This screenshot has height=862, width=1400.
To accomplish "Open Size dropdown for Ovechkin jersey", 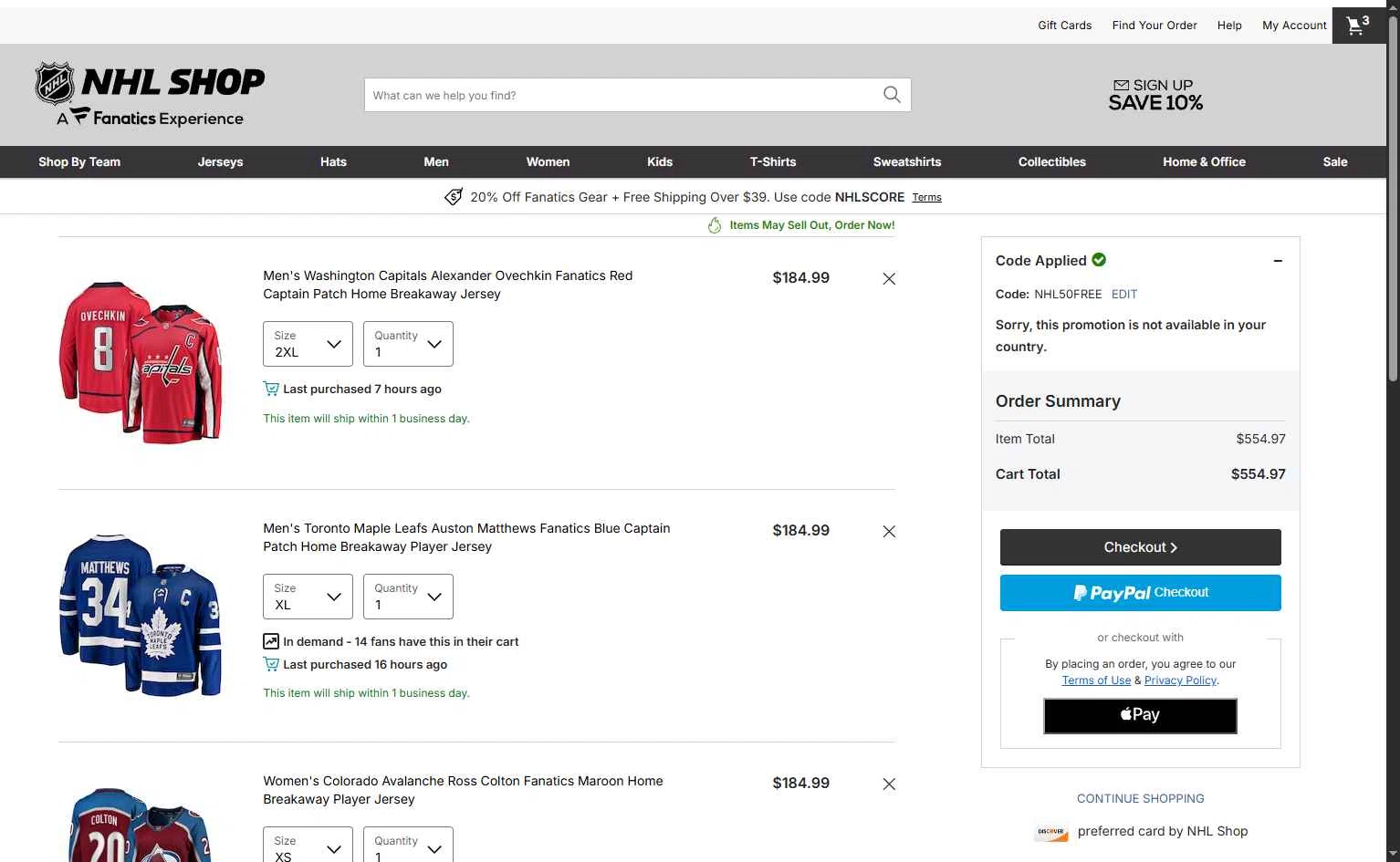I will [308, 344].
